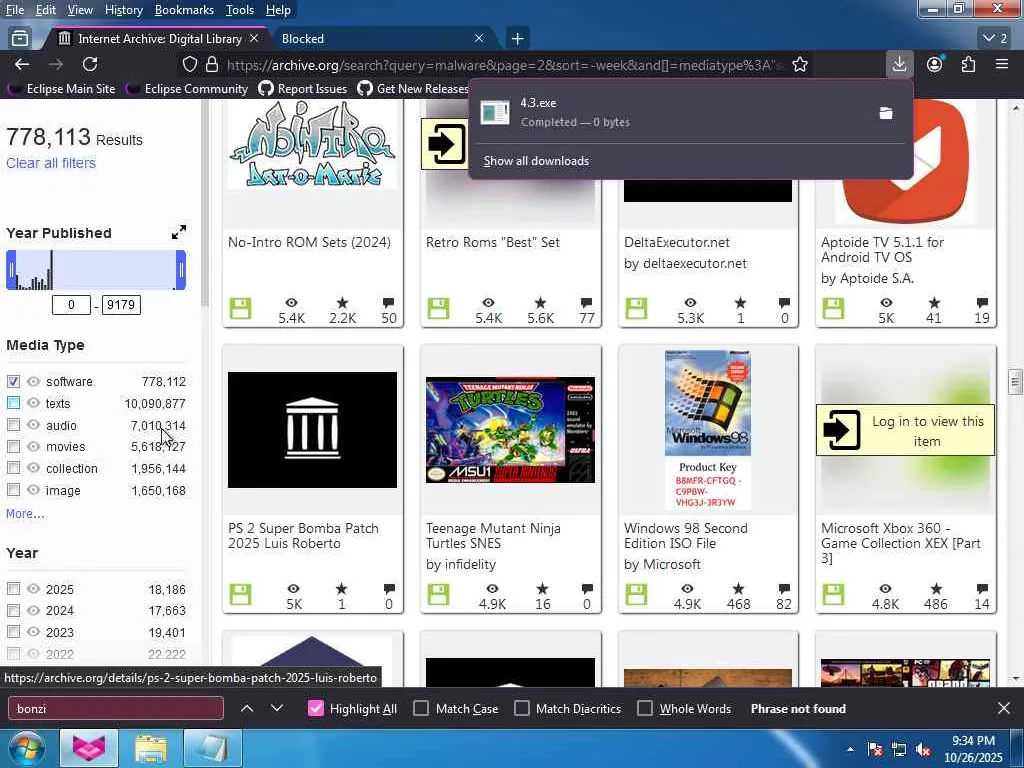Click the left handle of Year Published slider

tap(10, 270)
